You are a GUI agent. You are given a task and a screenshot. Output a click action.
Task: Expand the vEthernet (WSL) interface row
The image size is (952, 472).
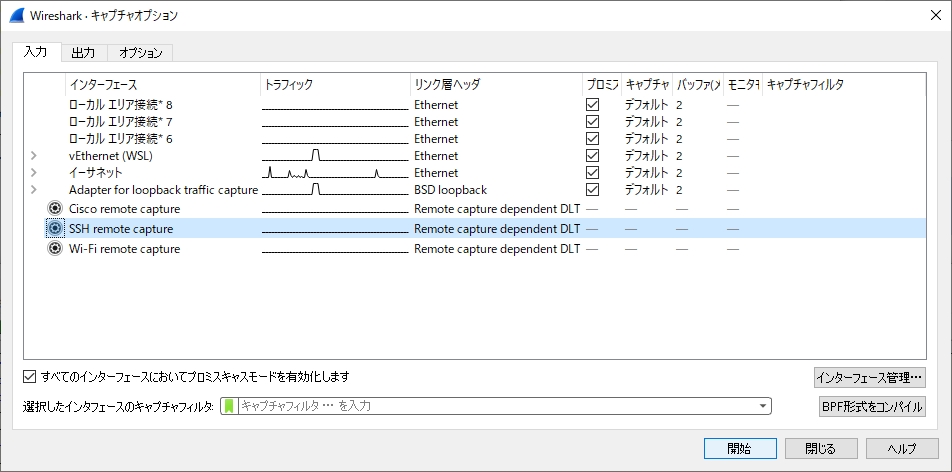[x=34, y=156]
